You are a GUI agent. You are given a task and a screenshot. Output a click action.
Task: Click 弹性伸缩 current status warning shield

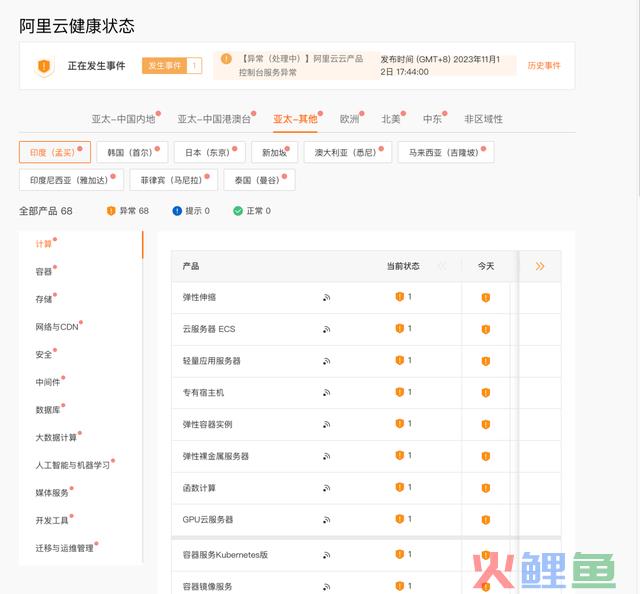tap(400, 297)
